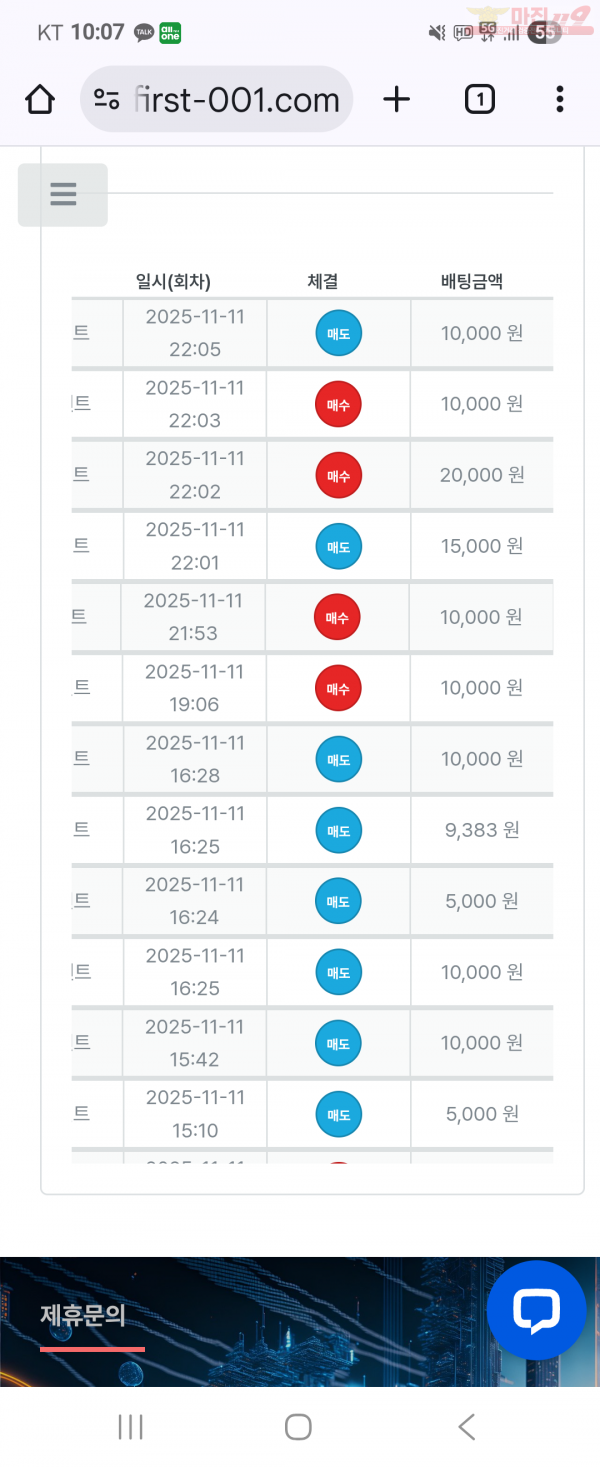The height and width of the screenshot is (1467, 600).
Task: Tap the blue 매도 badge at 22:05
Action: pyautogui.click(x=339, y=334)
